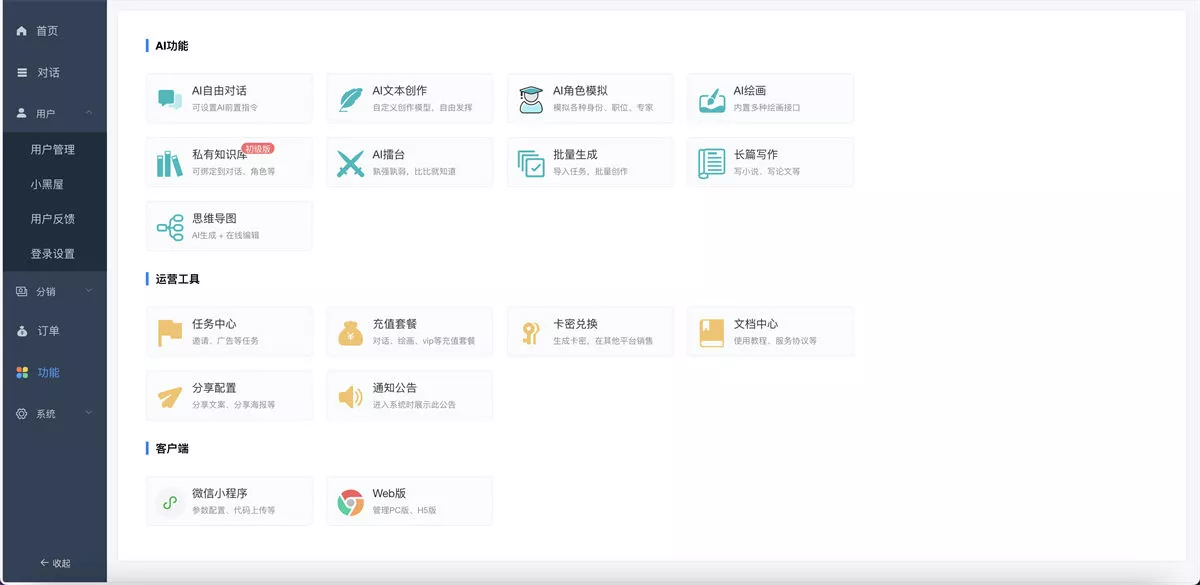Open the 私有知识库 feature card
The width and height of the screenshot is (1200, 585).
[229, 162]
